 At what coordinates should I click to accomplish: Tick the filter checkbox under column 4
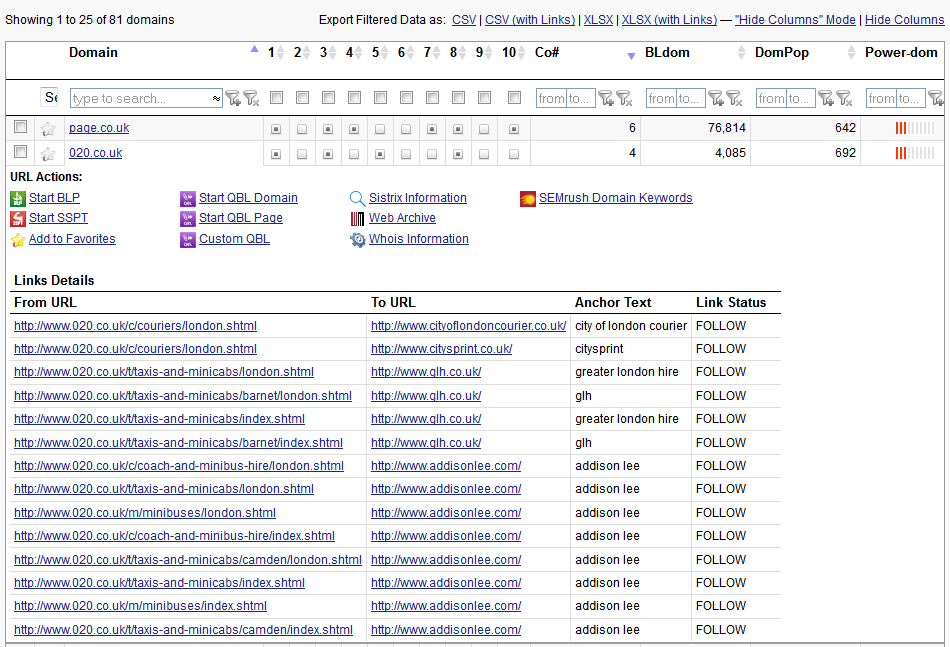click(x=354, y=98)
